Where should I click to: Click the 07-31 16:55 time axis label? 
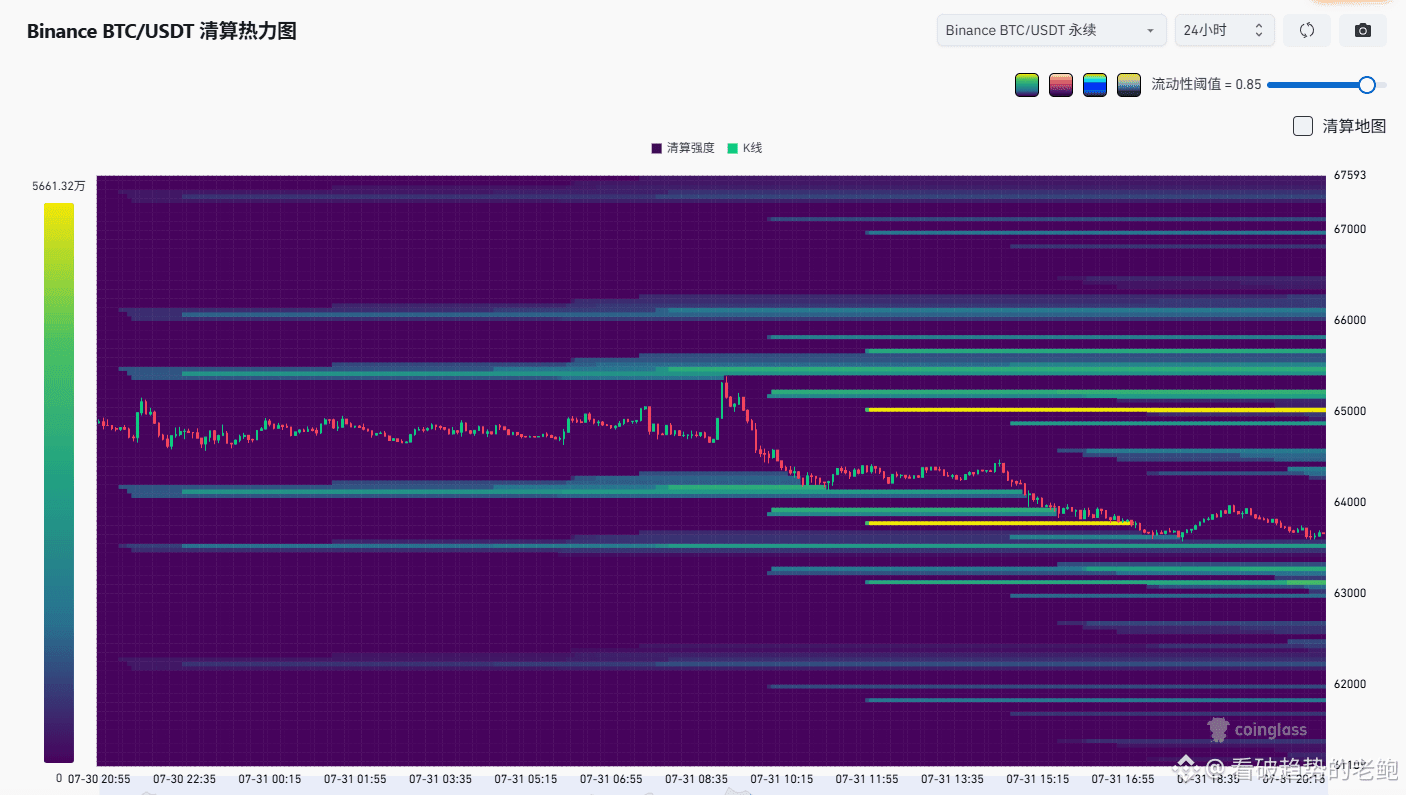coord(1123,778)
